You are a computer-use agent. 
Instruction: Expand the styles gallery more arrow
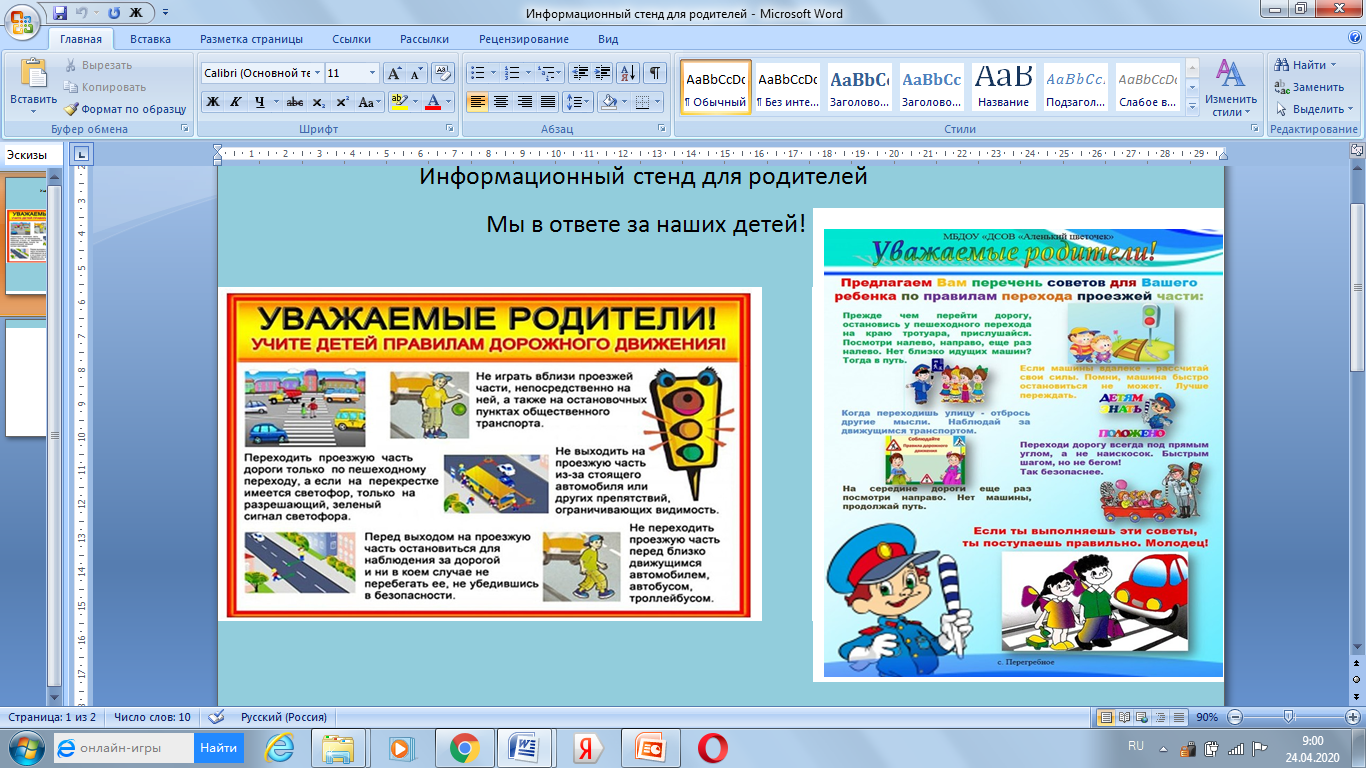click(1190, 107)
